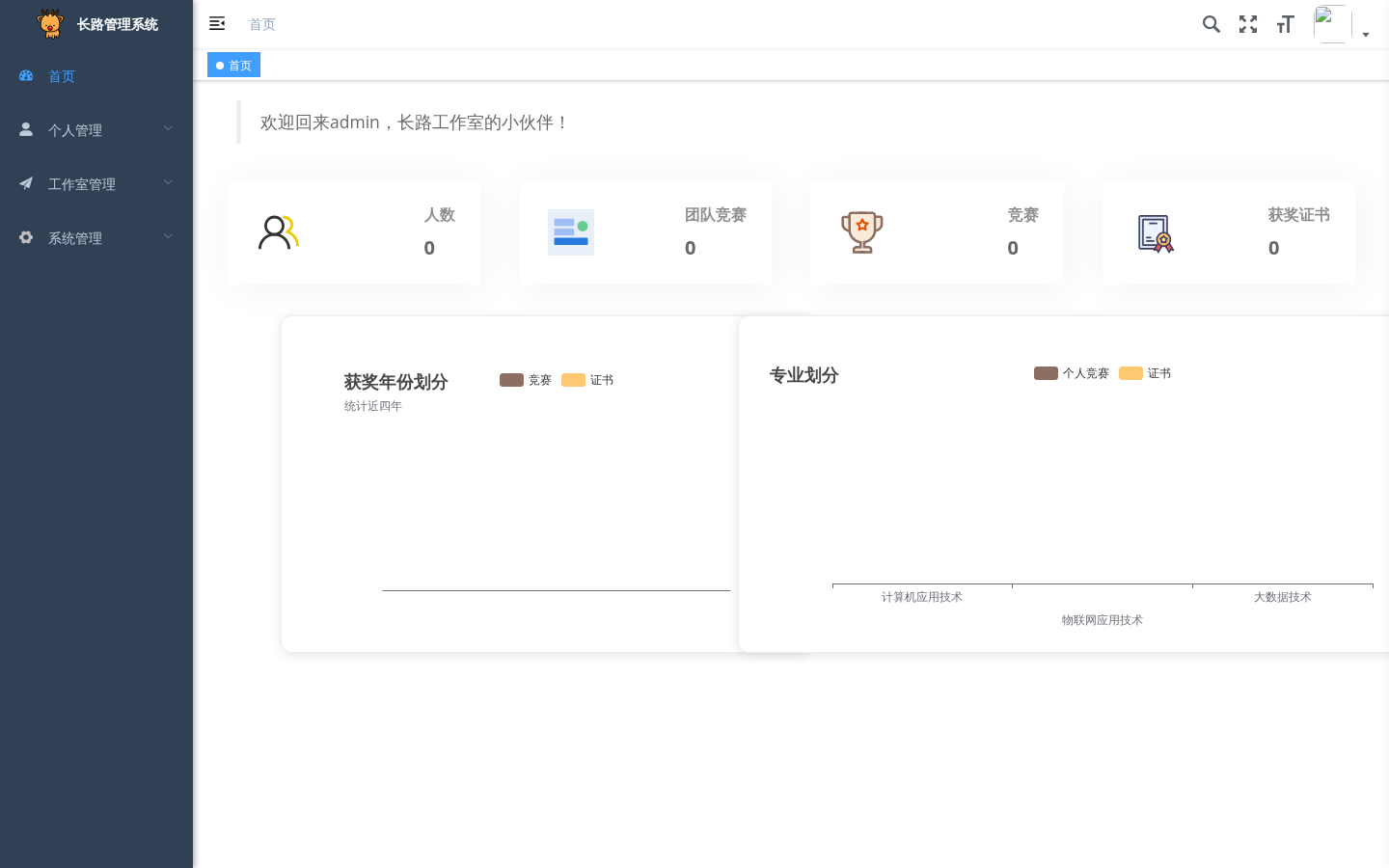The width and height of the screenshot is (1389, 868).
Task: Click the 长路管理系统 title text
Action: coord(118,24)
